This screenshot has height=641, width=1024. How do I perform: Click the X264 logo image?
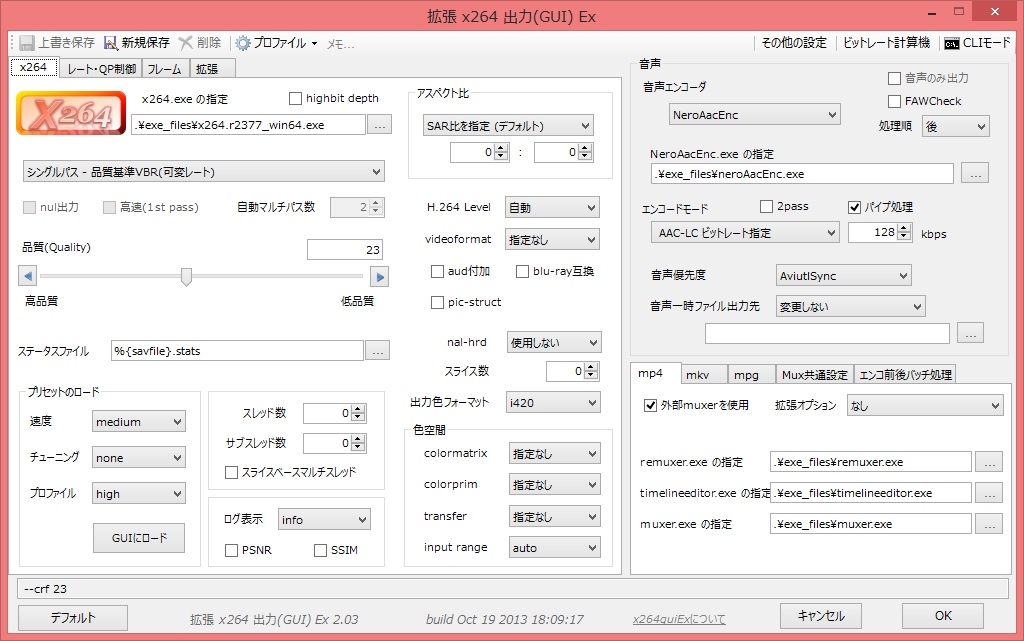[71, 113]
